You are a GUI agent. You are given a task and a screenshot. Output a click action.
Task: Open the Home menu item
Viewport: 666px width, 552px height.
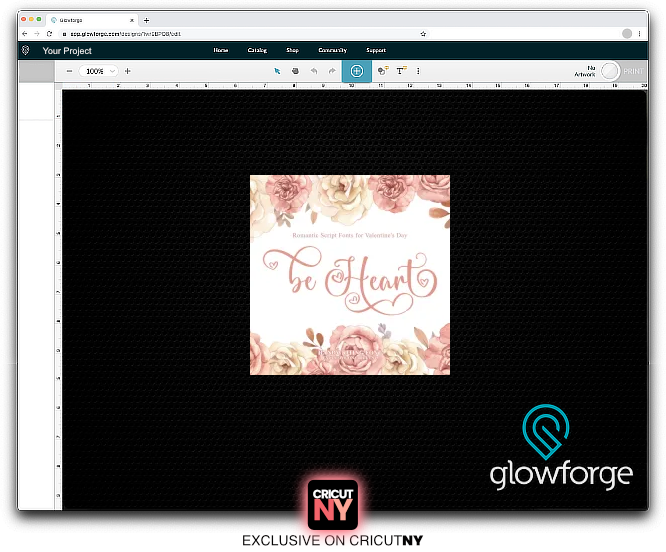pos(221,50)
